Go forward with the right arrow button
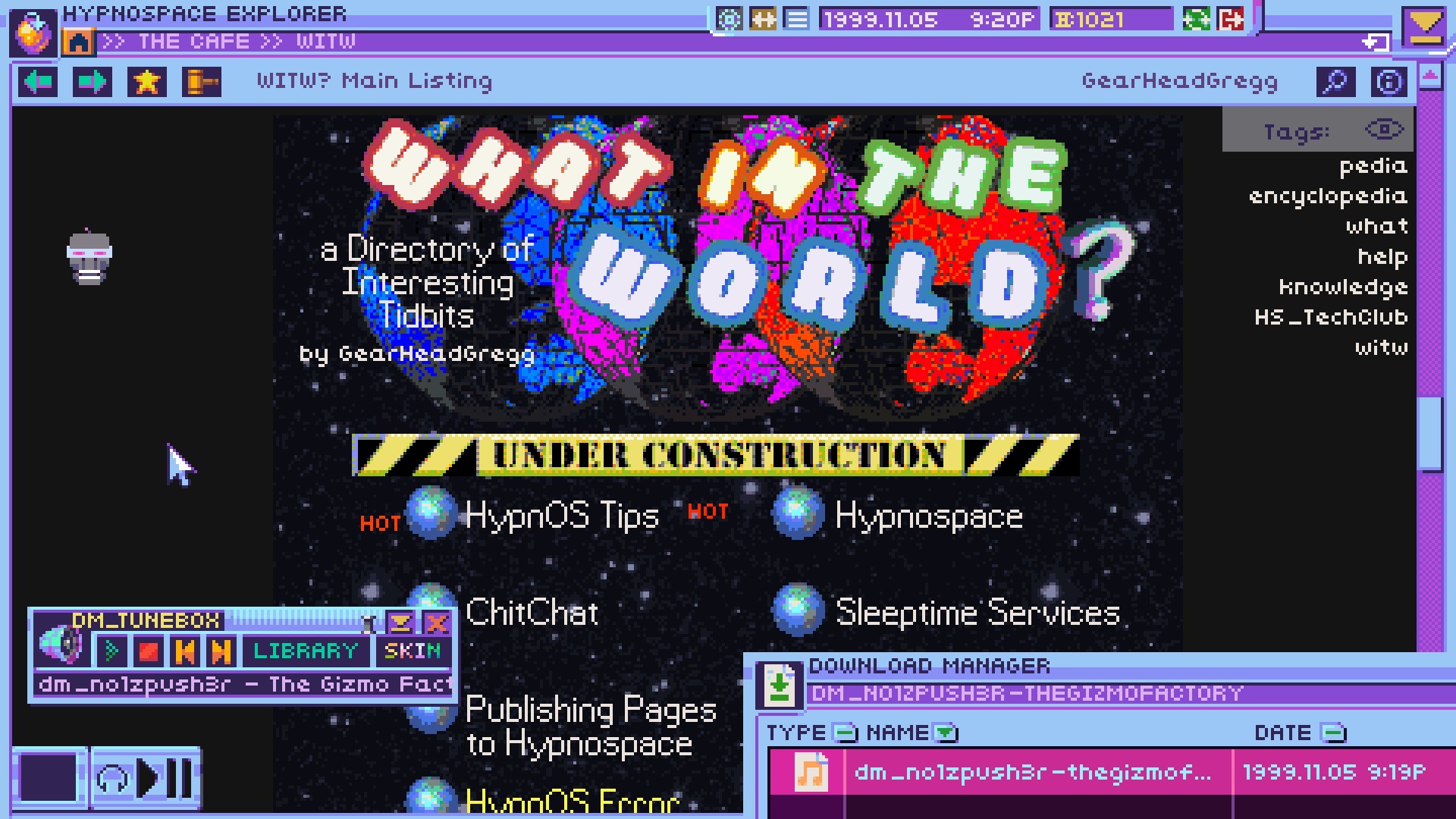Viewport: 1456px width, 819px height. point(92,82)
